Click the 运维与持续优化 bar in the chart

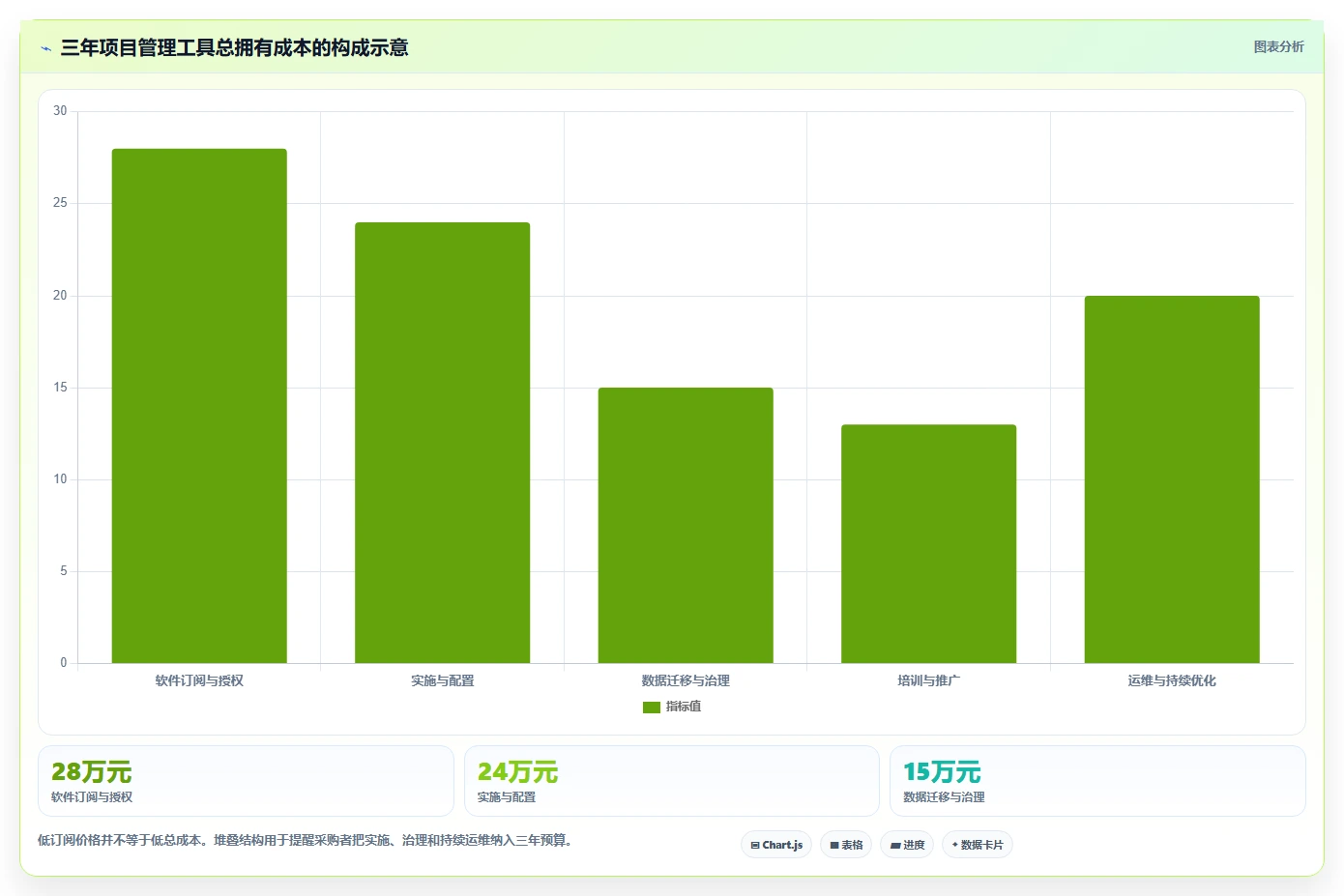[1172, 479]
